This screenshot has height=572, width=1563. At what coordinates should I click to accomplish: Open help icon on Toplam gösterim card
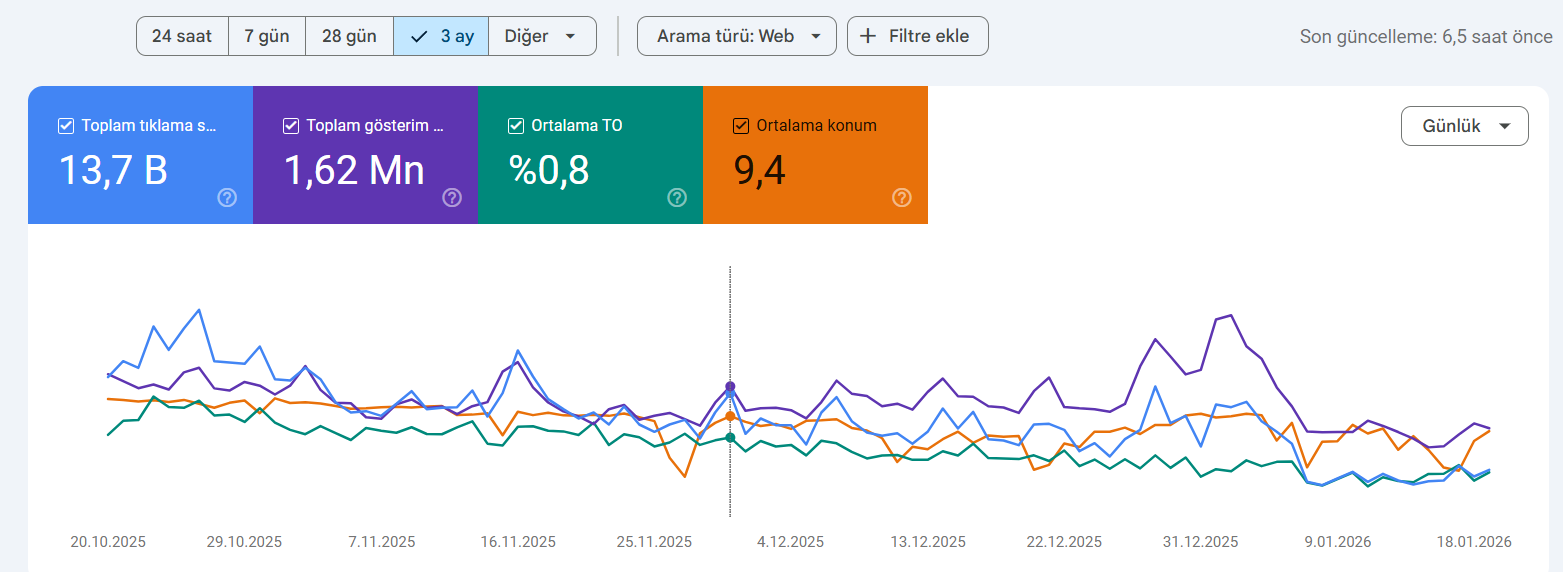pyautogui.click(x=452, y=198)
